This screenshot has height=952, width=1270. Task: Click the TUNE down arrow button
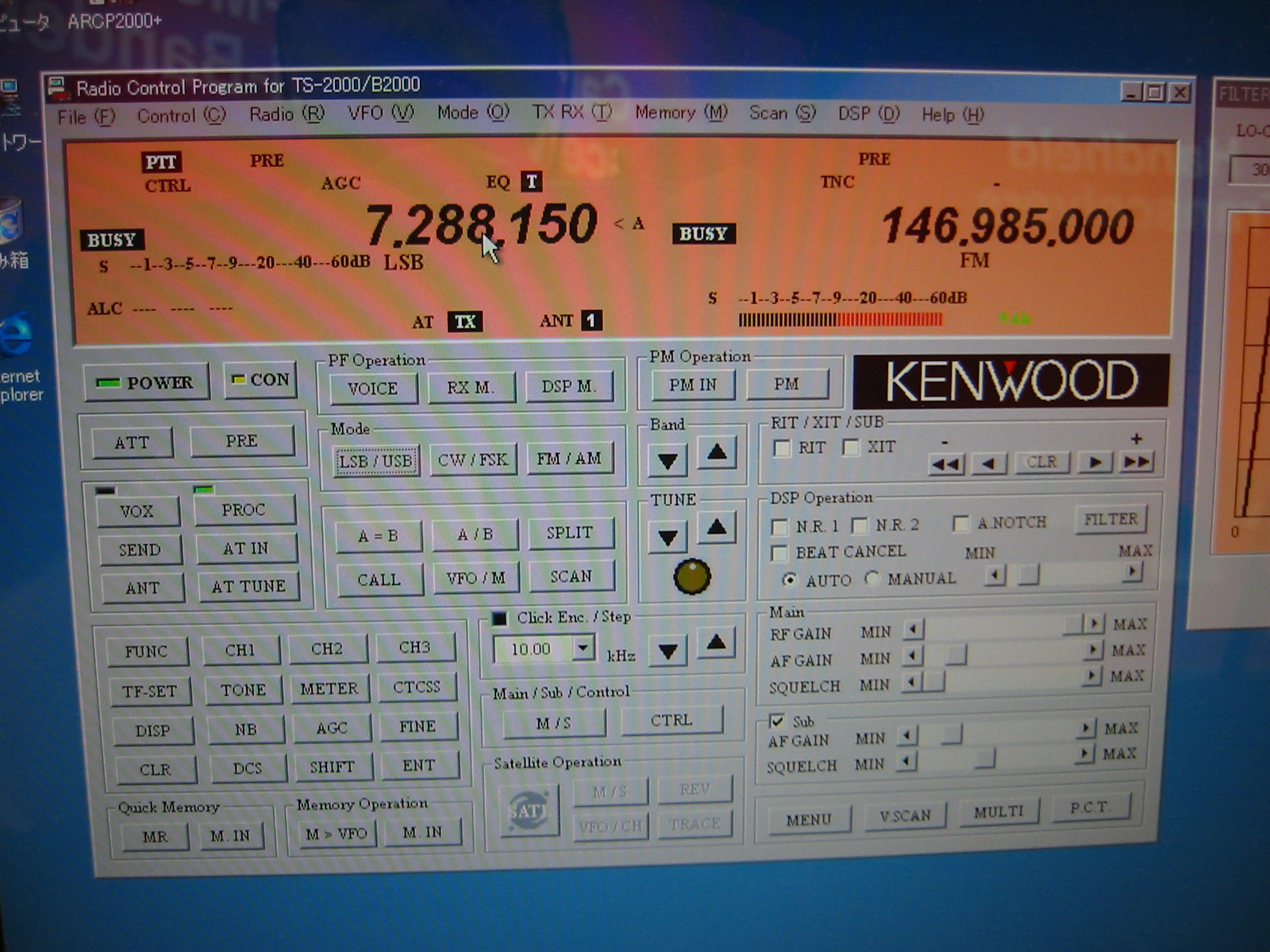point(668,536)
